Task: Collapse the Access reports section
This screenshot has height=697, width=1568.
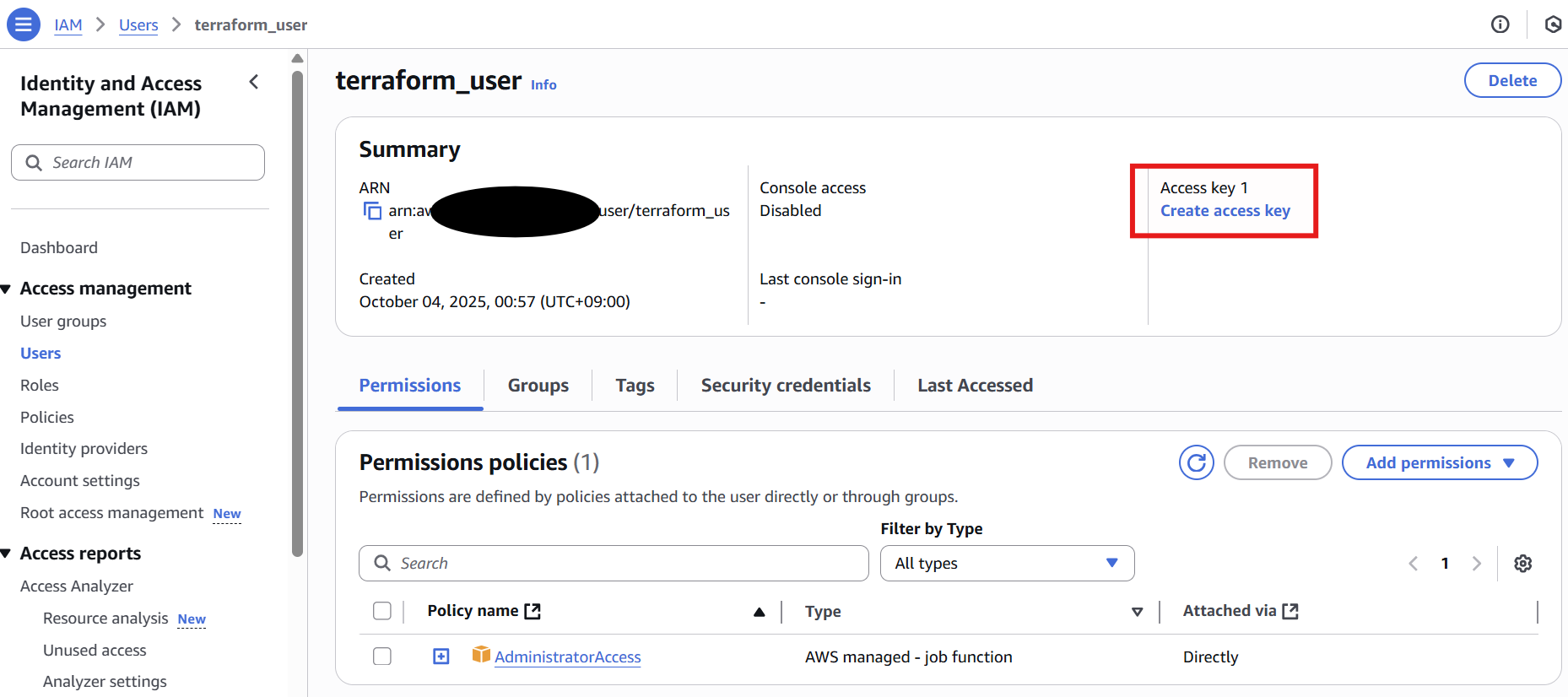Action: pyautogui.click(x=6, y=554)
